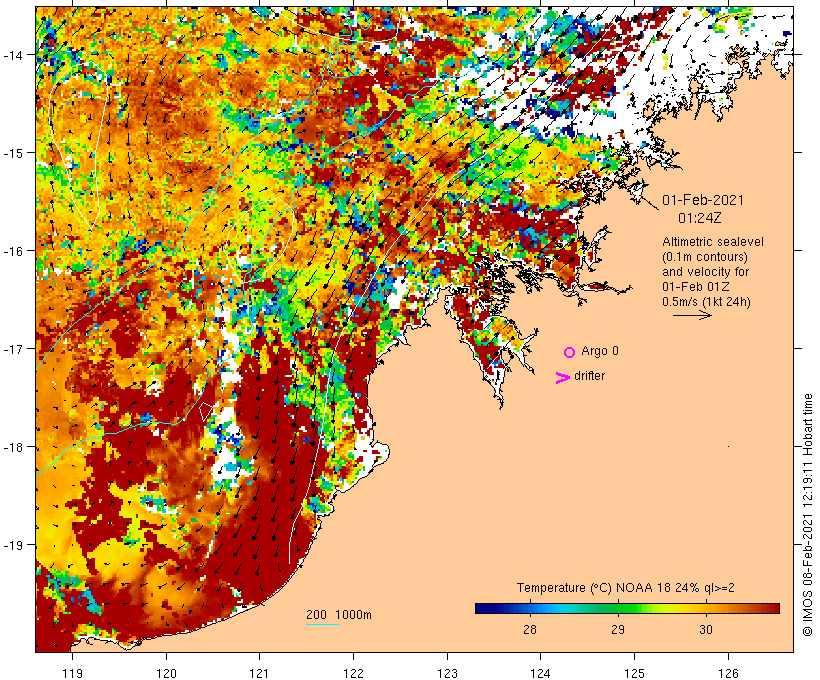Click the '(0.1m contours)' text line

[705, 257]
